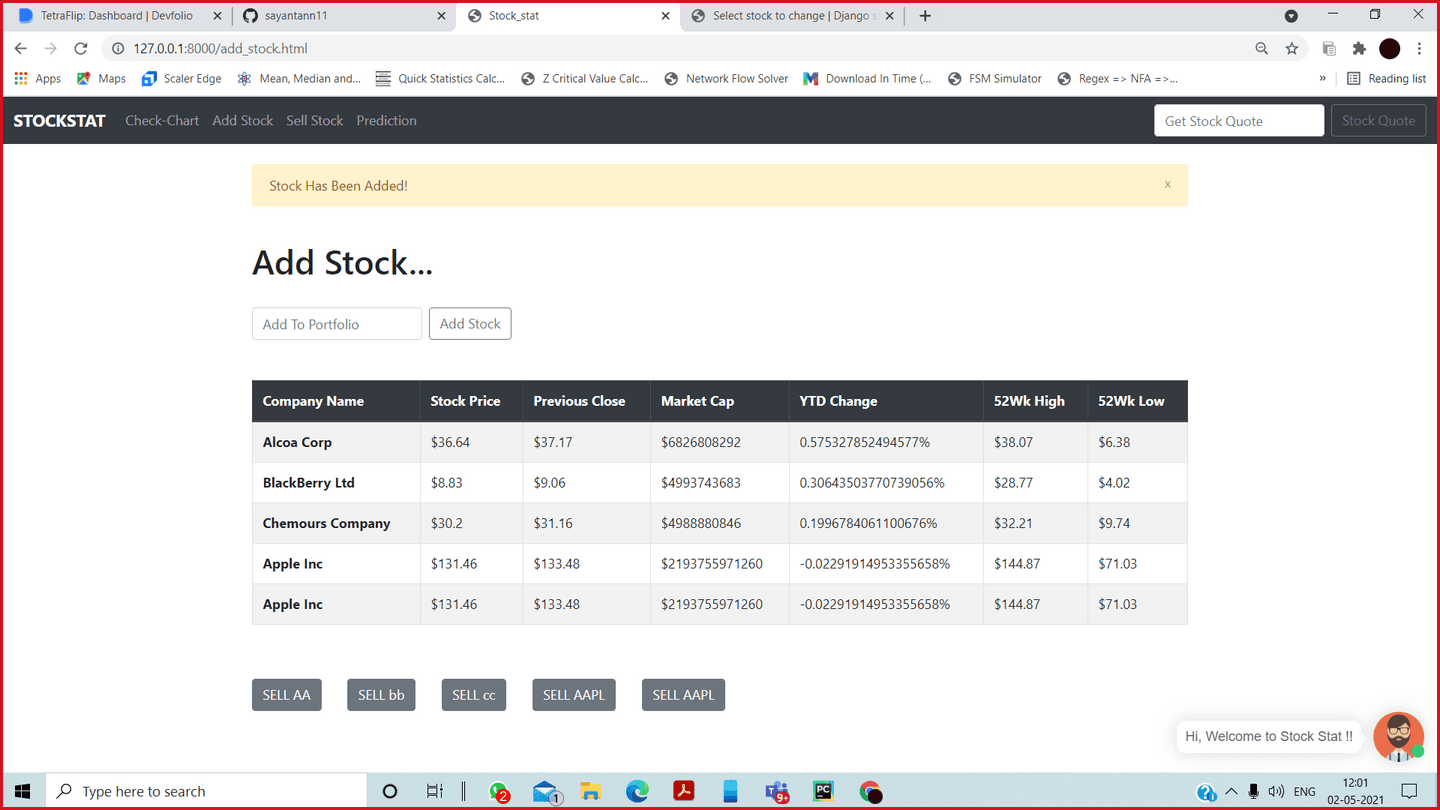Viewport: 1440px width, 810px height.
Task: Open the Maps bookmark
Action: click(x=101, y=78)
